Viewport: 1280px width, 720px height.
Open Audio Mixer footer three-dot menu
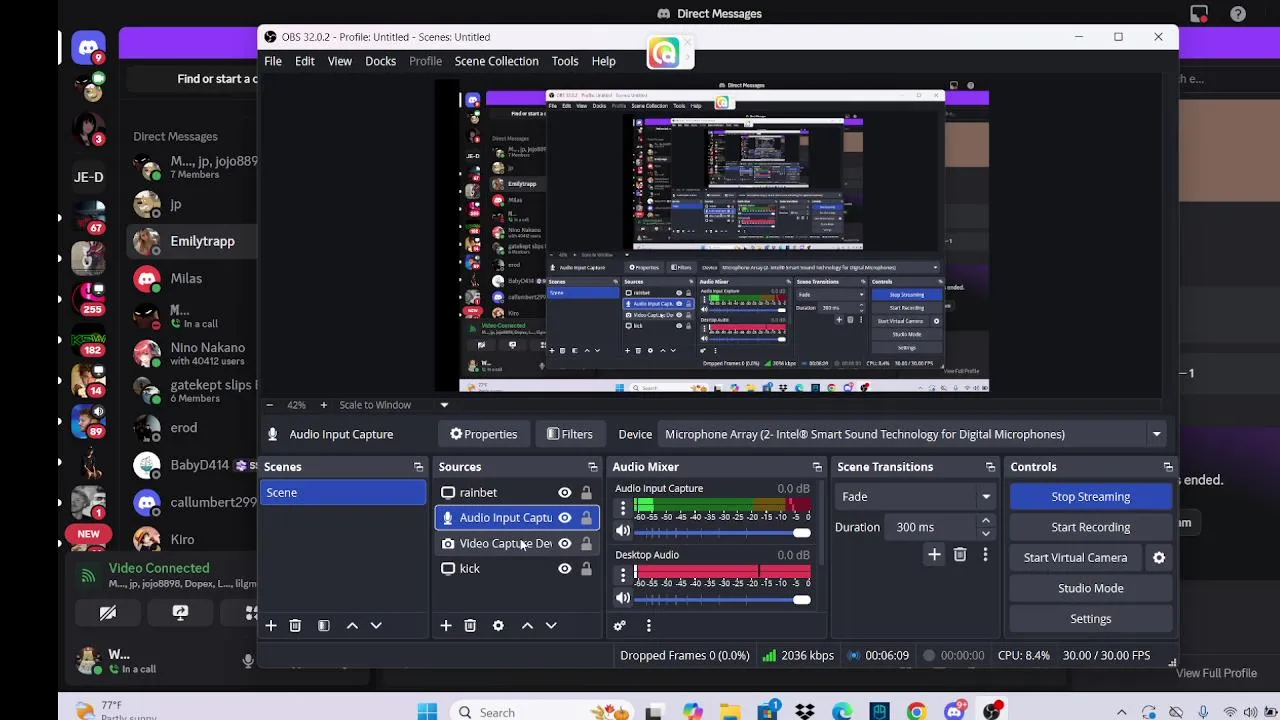click(x=648, y=625)
